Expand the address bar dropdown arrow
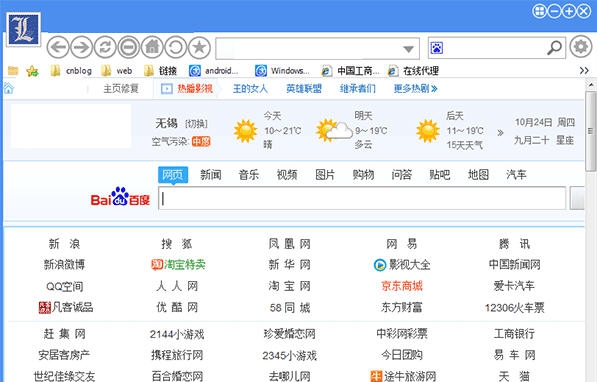The image size is (597, 382). (408, 49)
